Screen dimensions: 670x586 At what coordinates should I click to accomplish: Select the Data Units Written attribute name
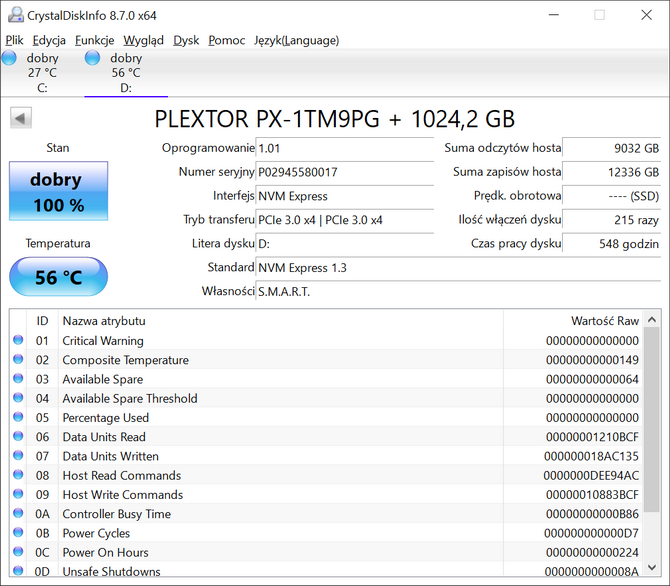point(110,456)
